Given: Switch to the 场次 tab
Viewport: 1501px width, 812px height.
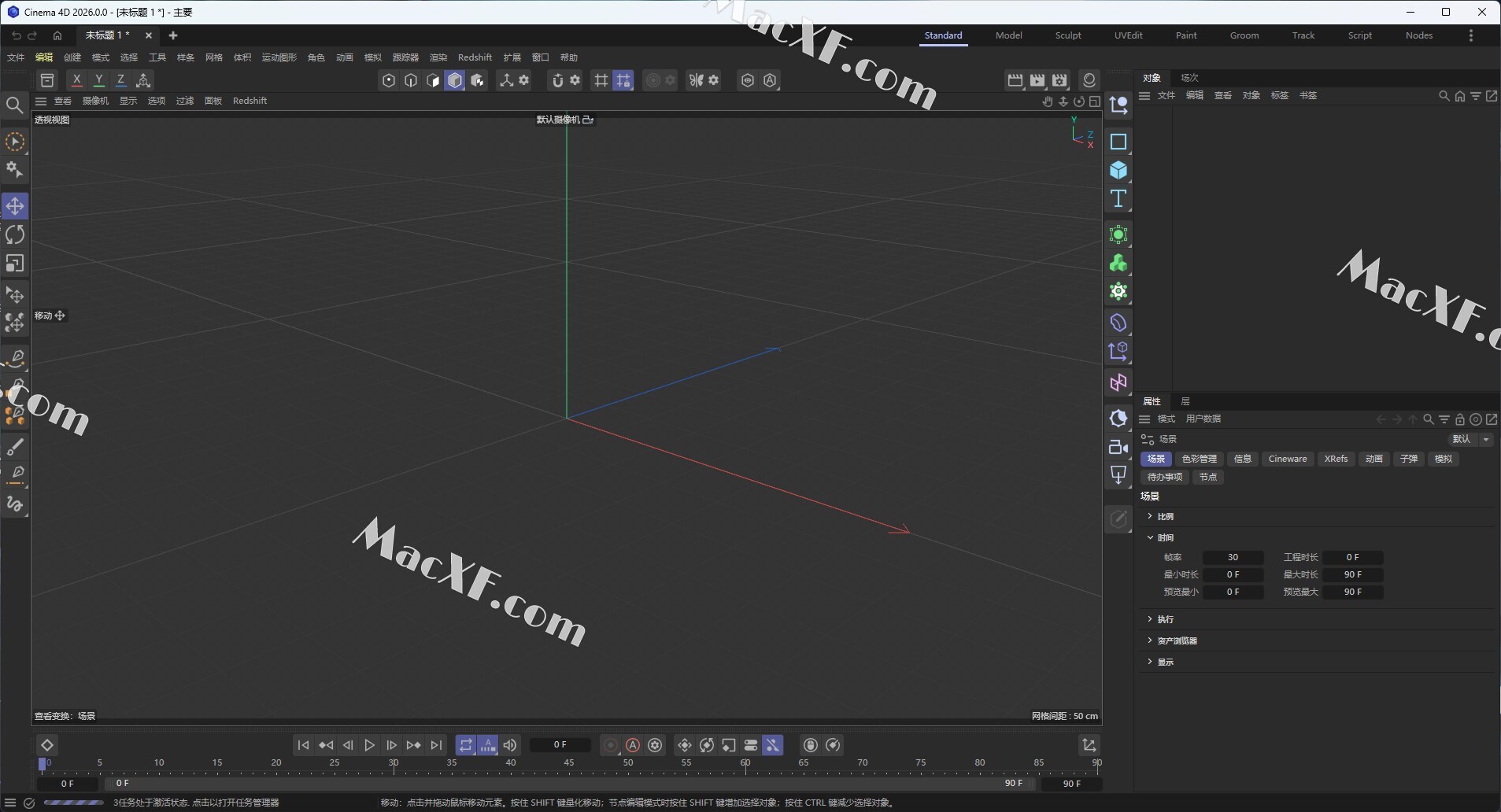Looking at the screenshot, I should [1189, 78].
